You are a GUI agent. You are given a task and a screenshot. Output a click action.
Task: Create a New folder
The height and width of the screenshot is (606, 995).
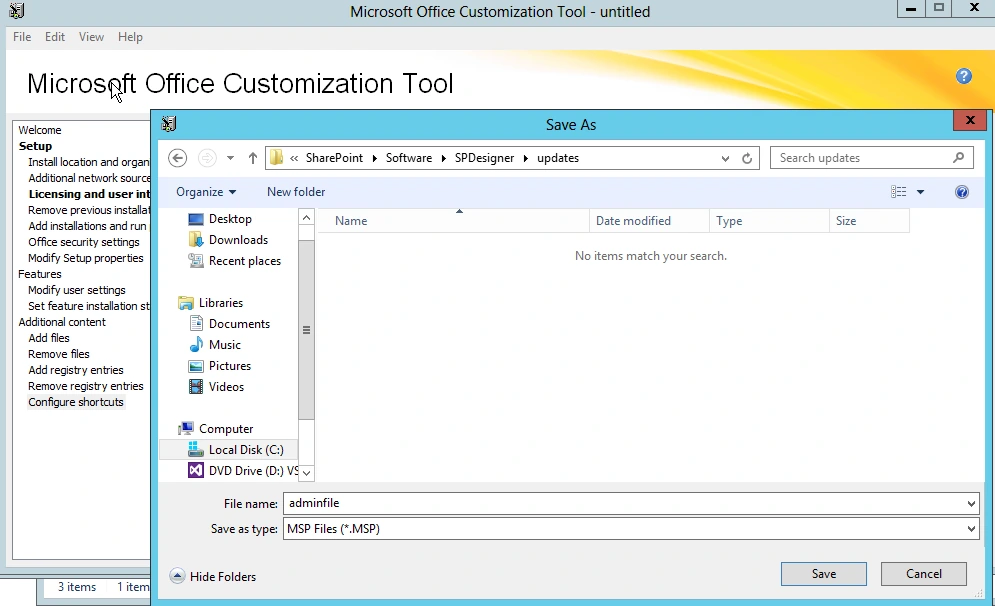(x=296, y=192)
